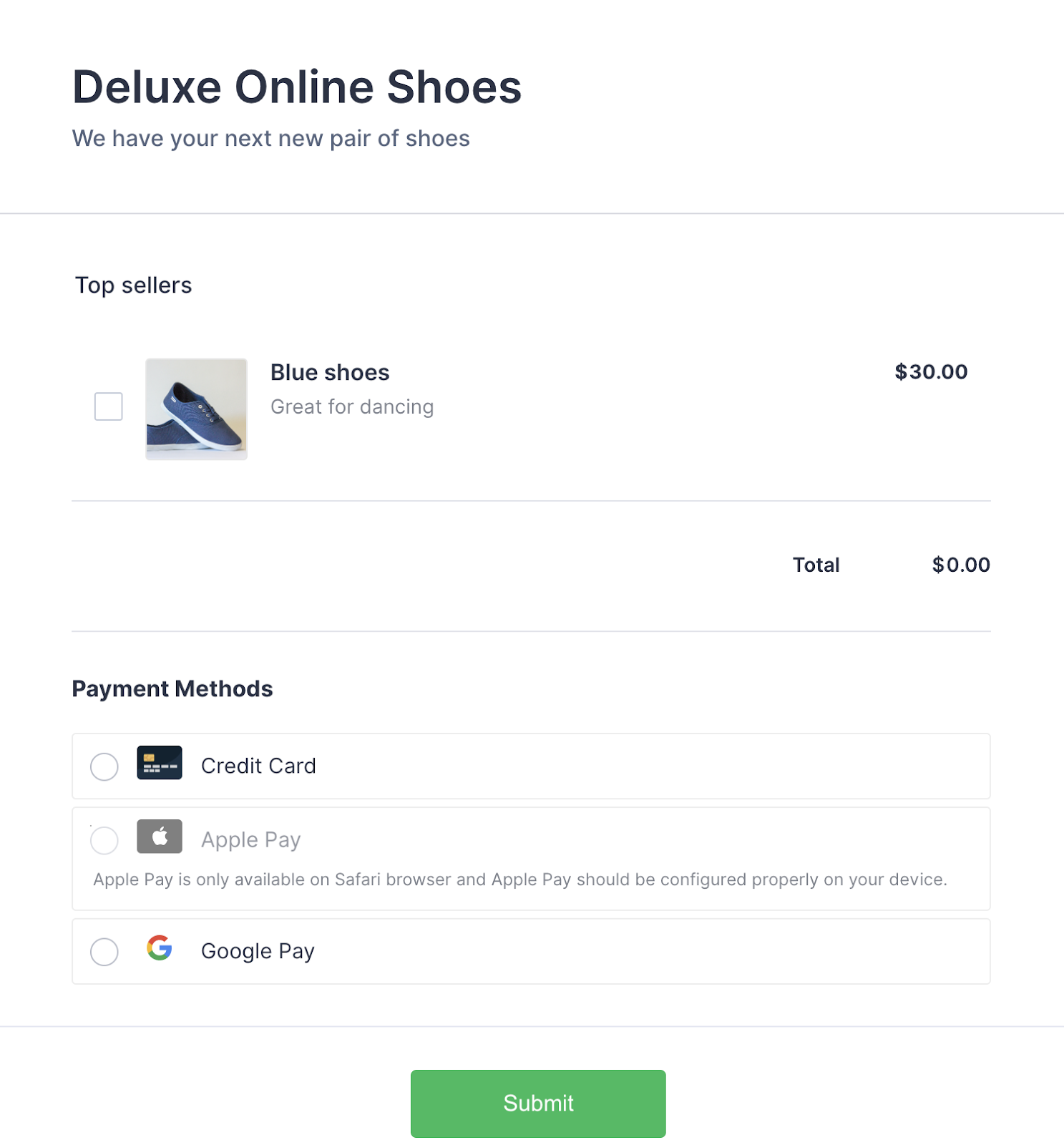Click the Apple Pay Safari availability note
This screenshot has height=1145, width=1064.
coord(520,880)
